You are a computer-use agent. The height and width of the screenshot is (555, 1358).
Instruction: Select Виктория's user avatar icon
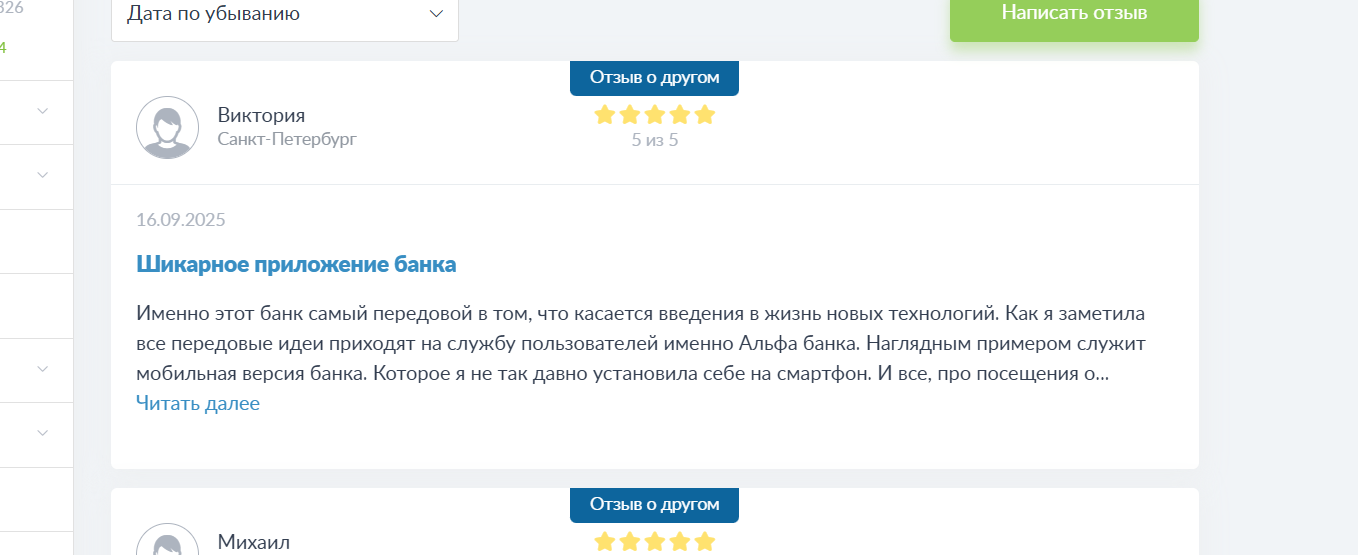tap(167, 127)
